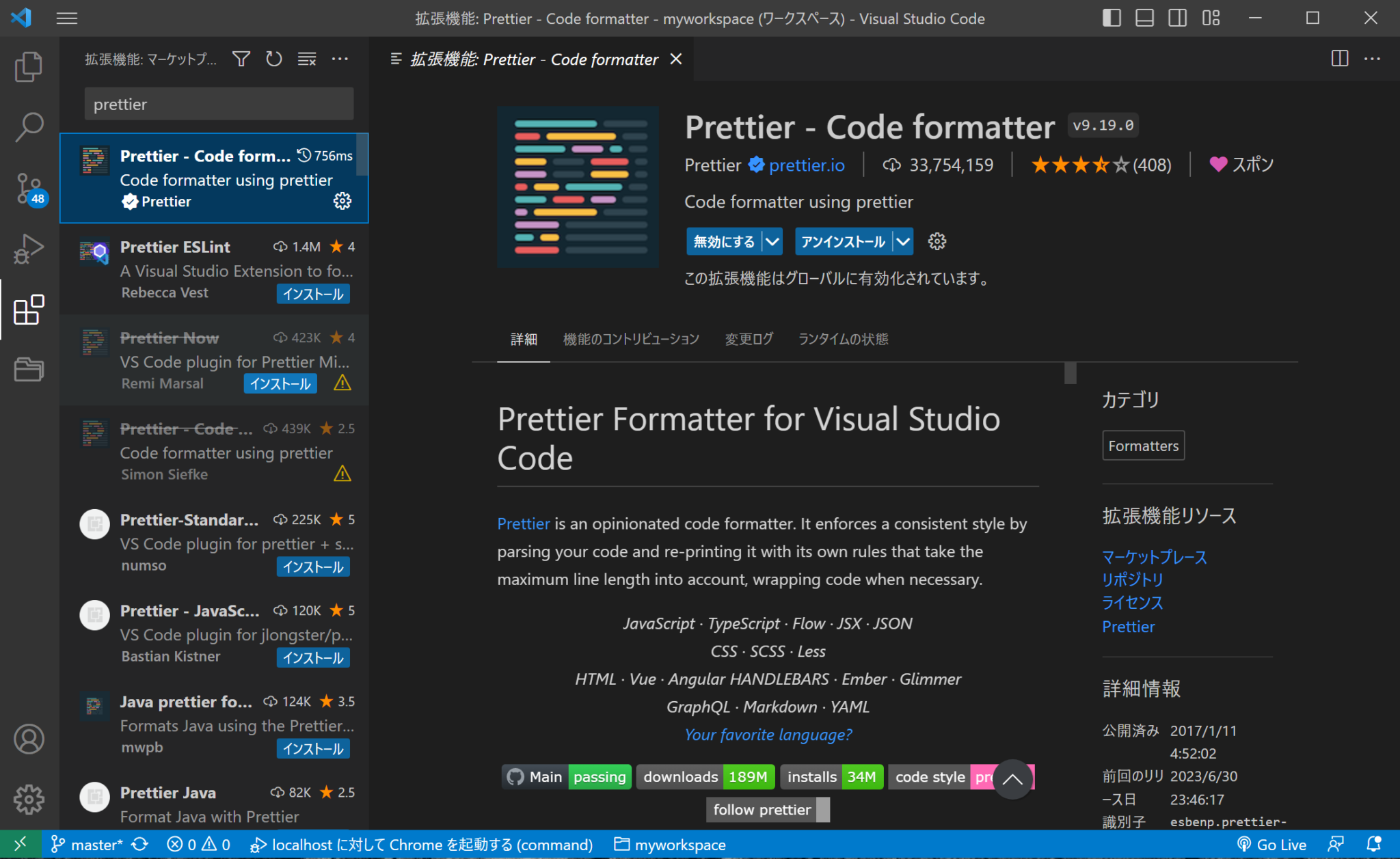This screenshot has height=859, width=1400.
Task: Open the Search view
Action: click(28, 126)
